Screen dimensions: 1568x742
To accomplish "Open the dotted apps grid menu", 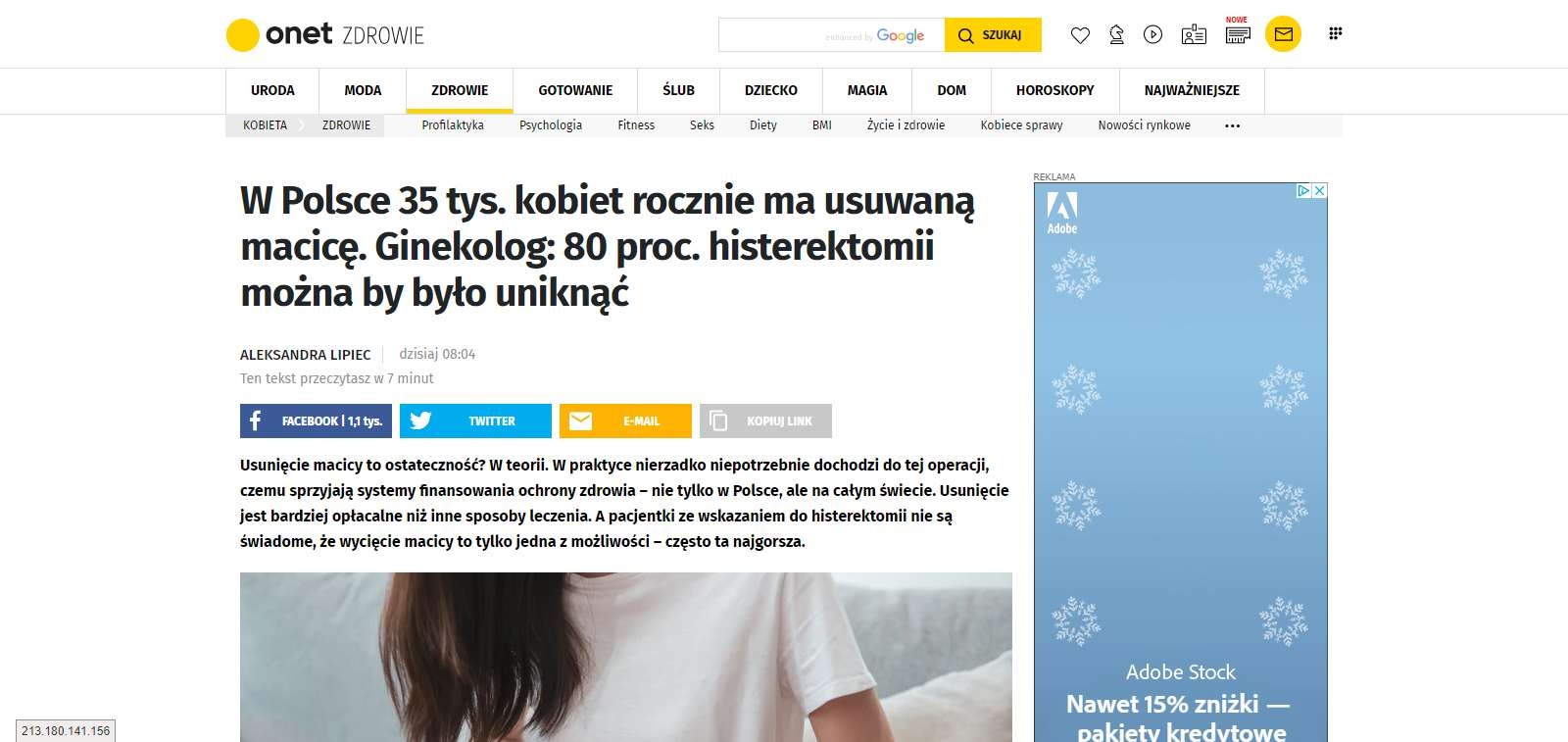I will [1335, 33].
